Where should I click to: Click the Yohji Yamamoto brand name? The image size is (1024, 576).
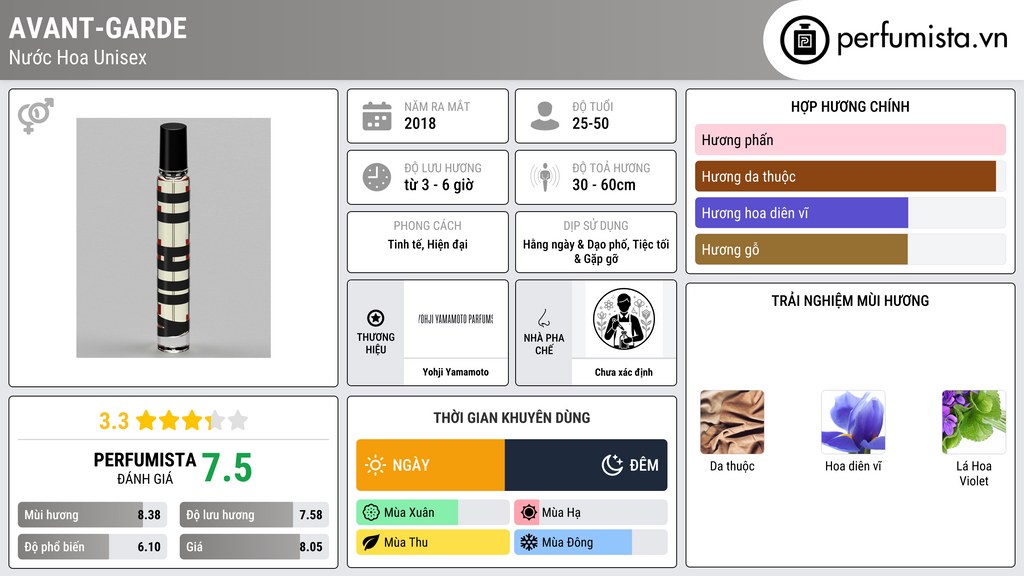pyautogui.click(x=455, y=372)
